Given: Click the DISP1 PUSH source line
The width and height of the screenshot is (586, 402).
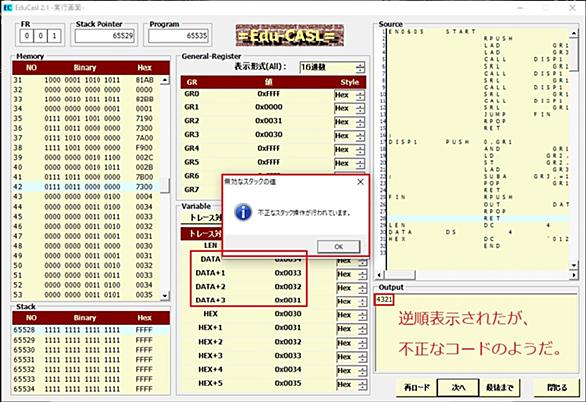Looking at the screenshot, I should point(479,142).
